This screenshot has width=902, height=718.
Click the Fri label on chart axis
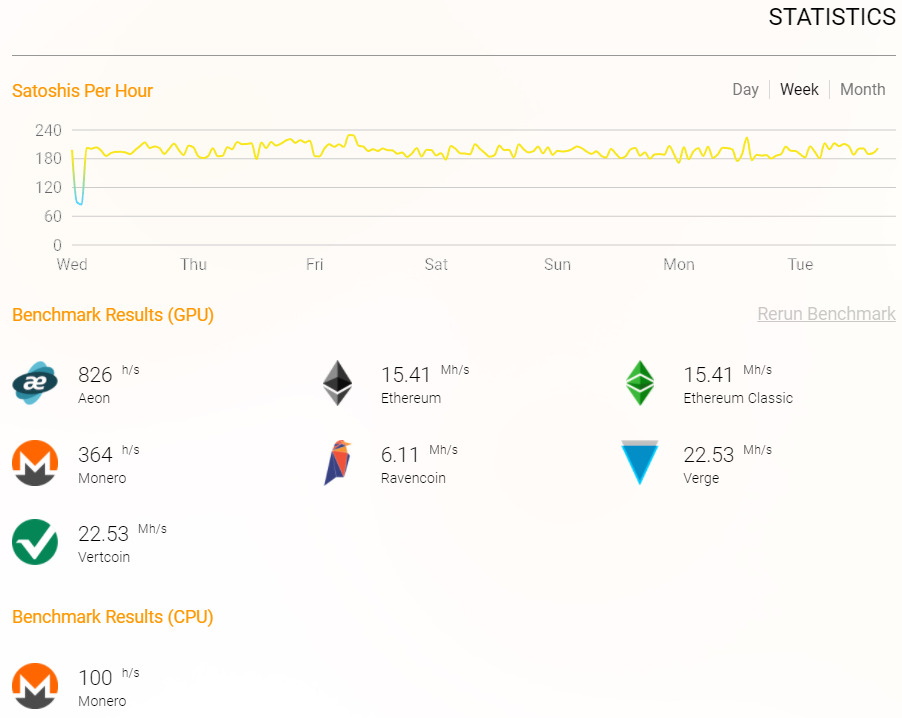pyautogui.click(x=314, y=265)
